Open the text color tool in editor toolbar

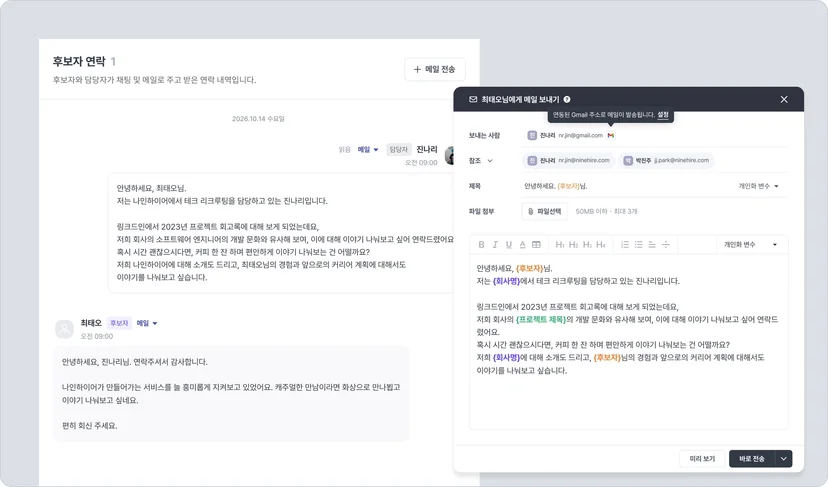click(522, 245)
